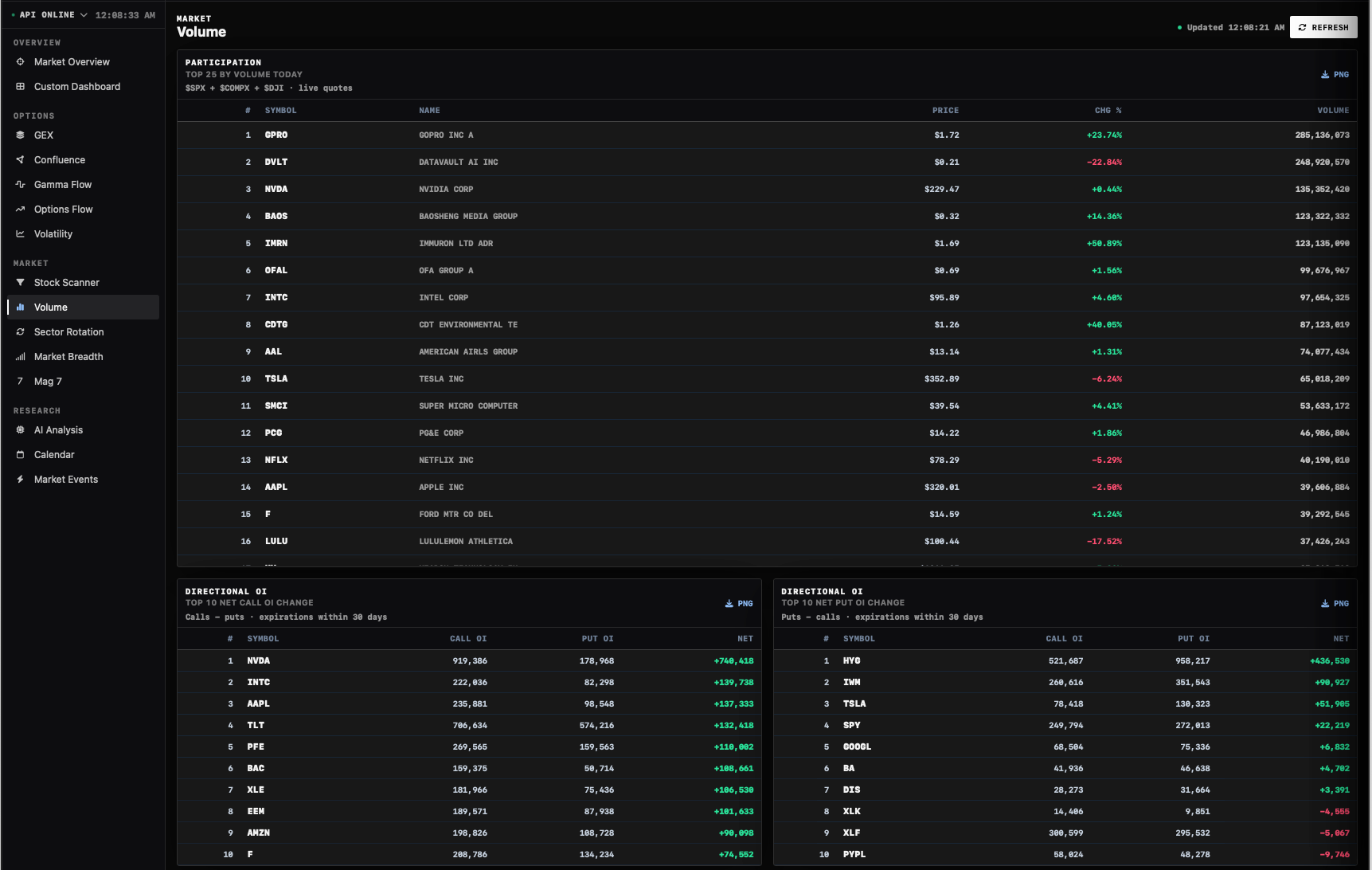Export Participation table via PNG label
Viewport: 1372px width, 870px height.
pos(1341,74)
